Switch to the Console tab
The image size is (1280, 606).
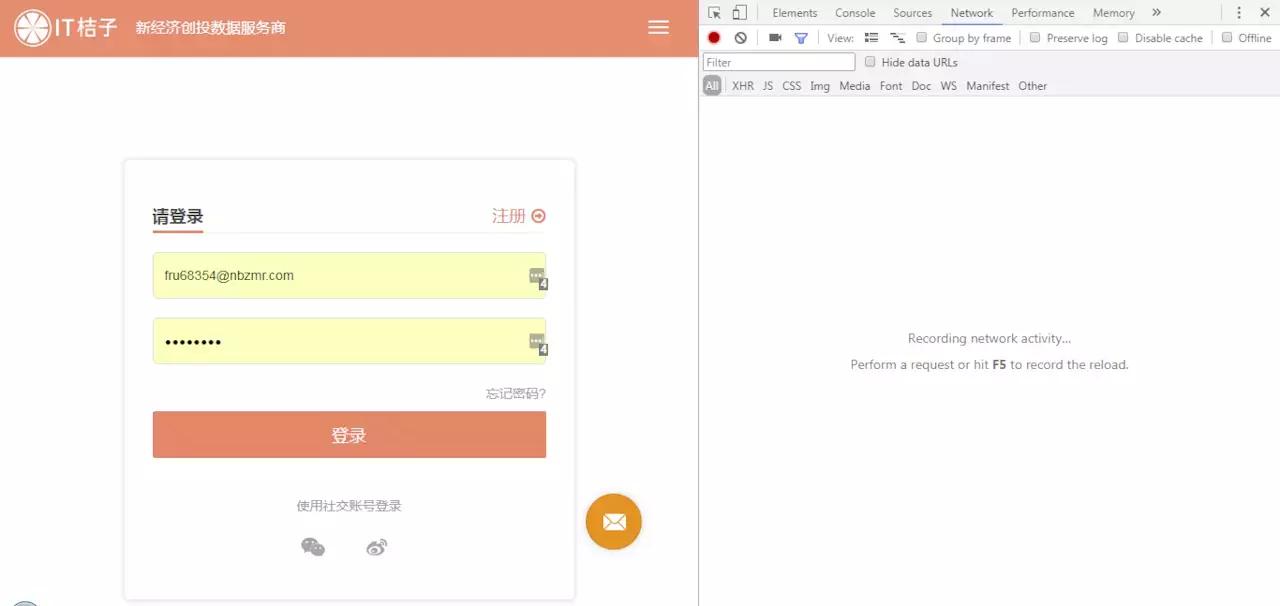(854, 12)
